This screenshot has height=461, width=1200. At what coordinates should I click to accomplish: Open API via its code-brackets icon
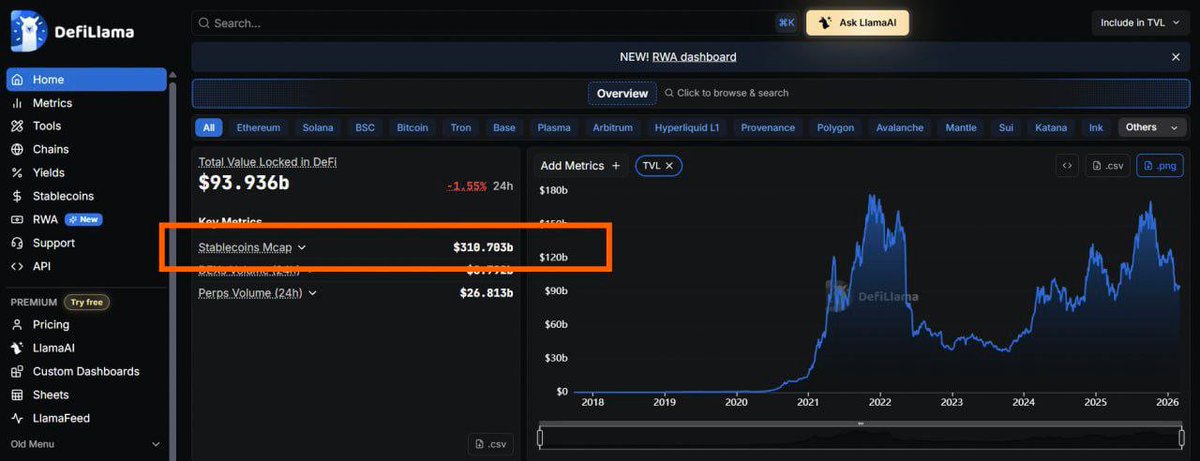pos(17,266)
